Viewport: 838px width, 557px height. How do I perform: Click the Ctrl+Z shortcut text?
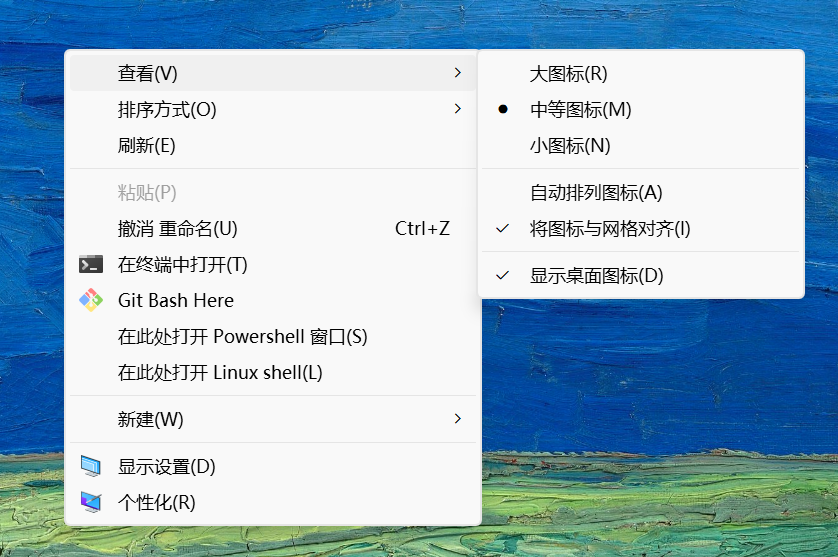click(x=422, y=229)
